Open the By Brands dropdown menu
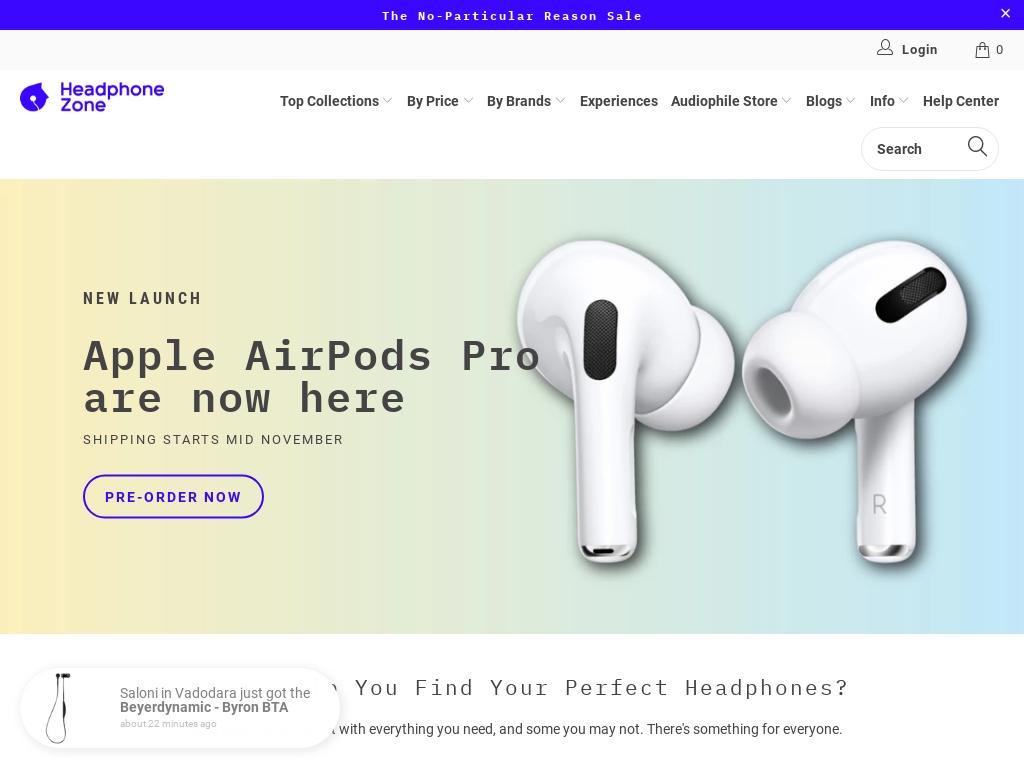The image size is (1024, 768). [x=526, y=101]
